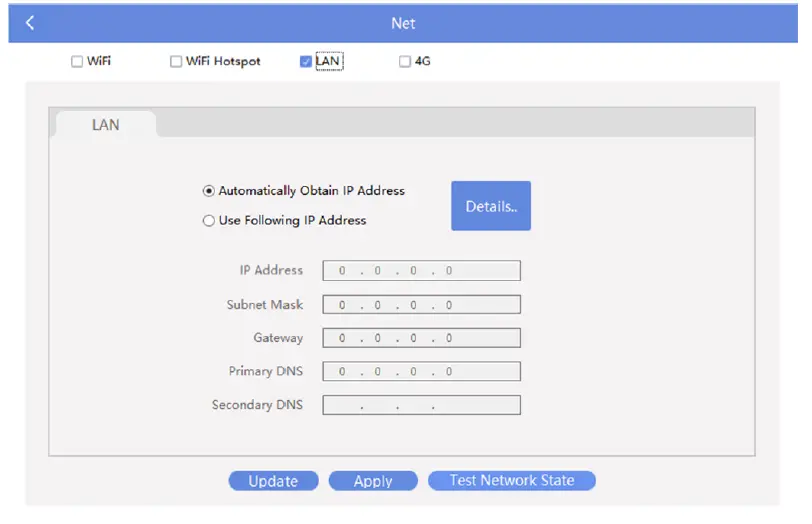The height and width of the screenshot is (524, 812).
Task: Go back using the arrow icon
Action: point(30,23)
